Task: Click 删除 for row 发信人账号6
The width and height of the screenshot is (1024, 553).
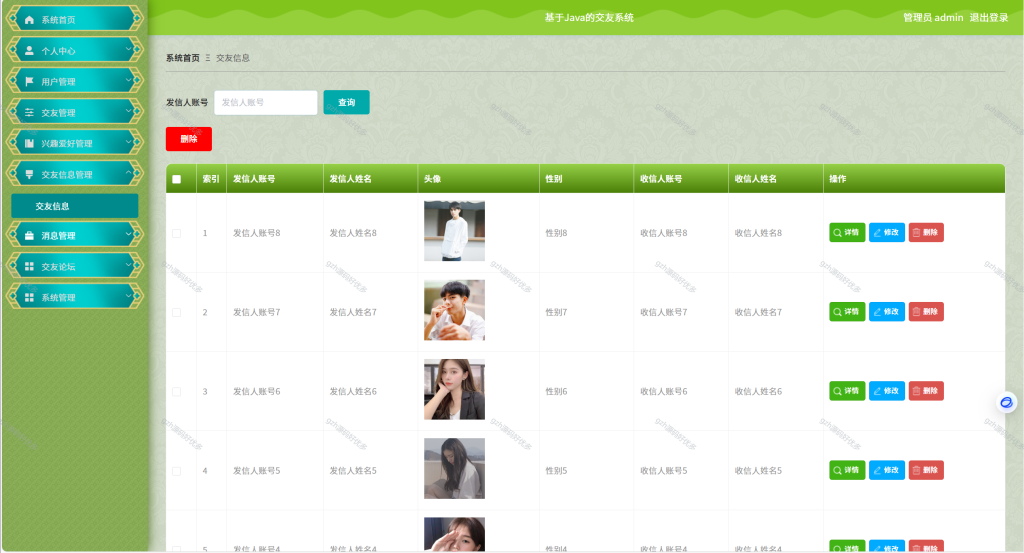Action: click(926, 391)
